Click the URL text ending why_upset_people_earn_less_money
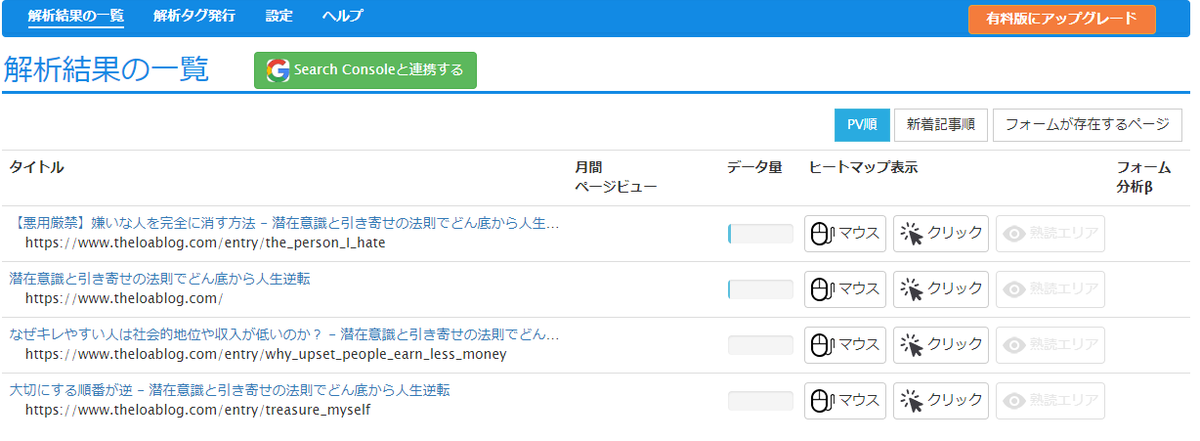Viewport: 1200px width, 441px height. 266,354
